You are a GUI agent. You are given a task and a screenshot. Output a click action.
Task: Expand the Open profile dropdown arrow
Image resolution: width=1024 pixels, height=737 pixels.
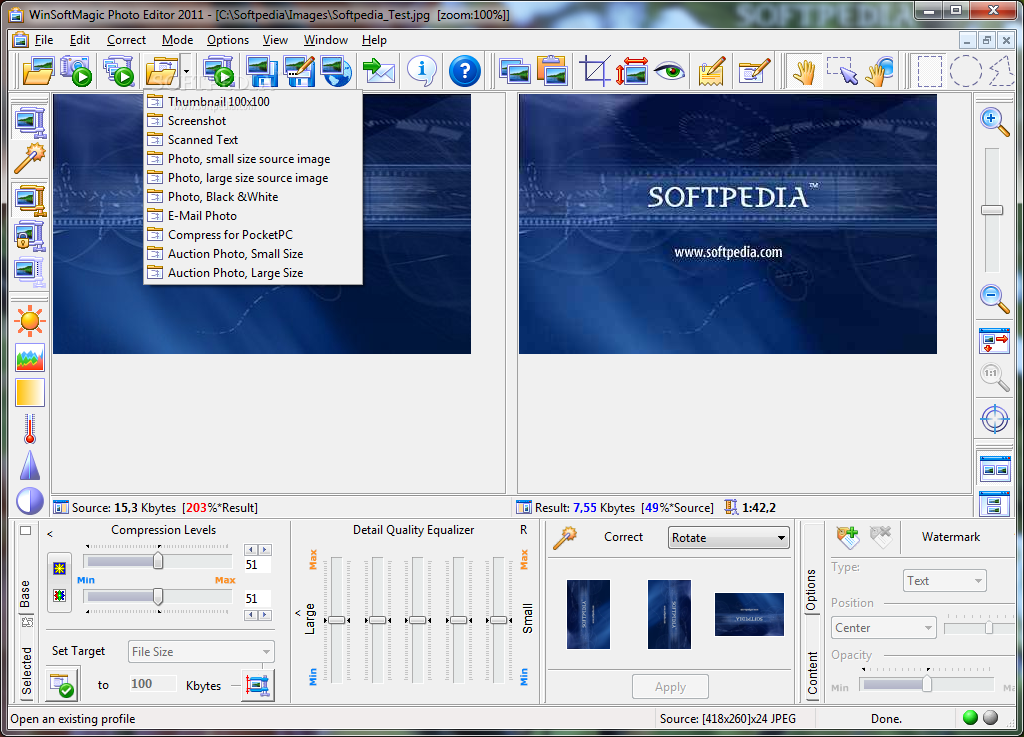186,71
